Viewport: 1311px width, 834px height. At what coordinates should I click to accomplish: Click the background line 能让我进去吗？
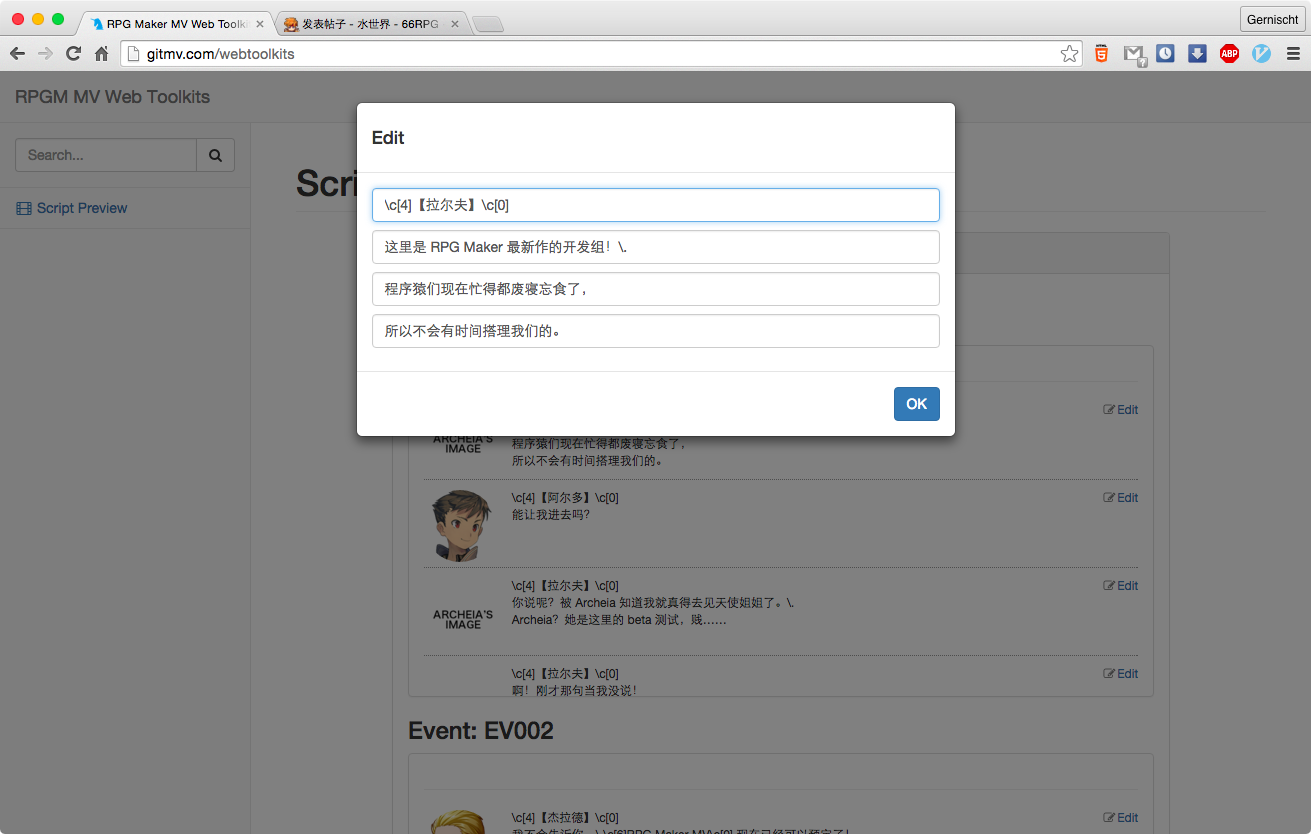point(551,515)
